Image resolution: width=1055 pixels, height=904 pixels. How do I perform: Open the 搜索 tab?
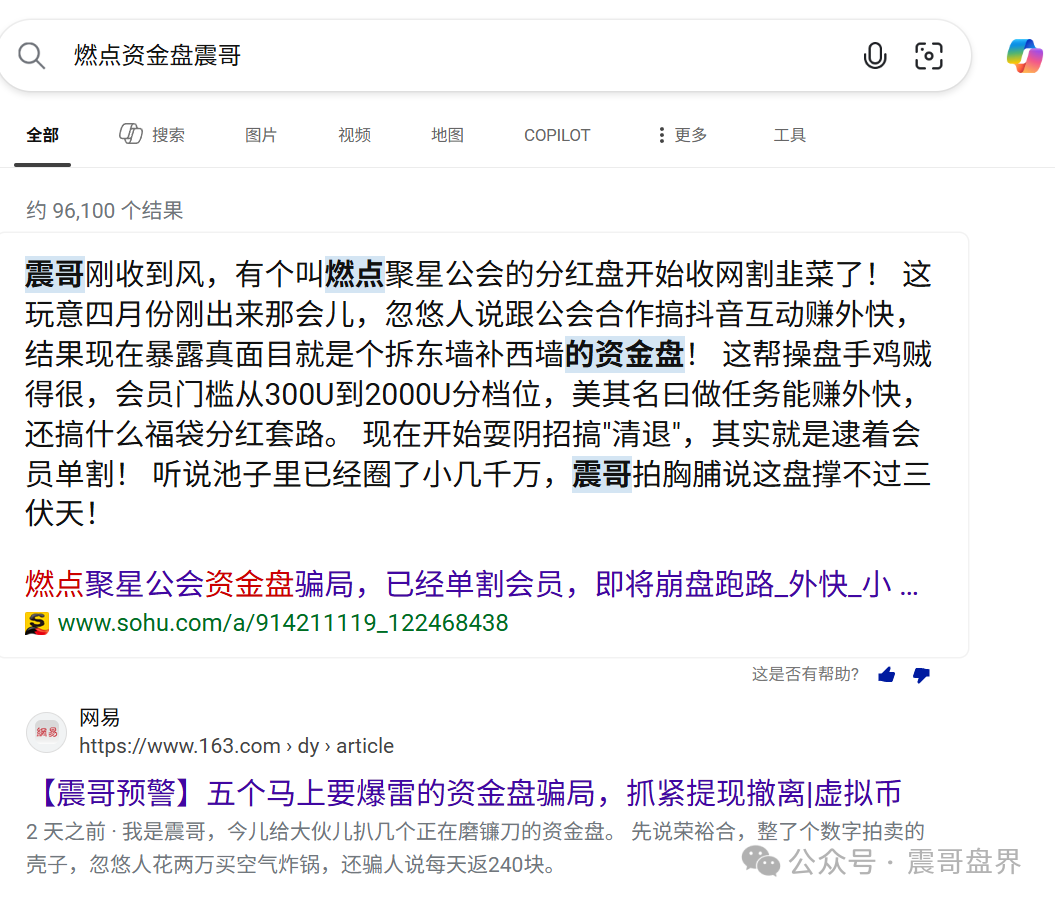(152, 135)
